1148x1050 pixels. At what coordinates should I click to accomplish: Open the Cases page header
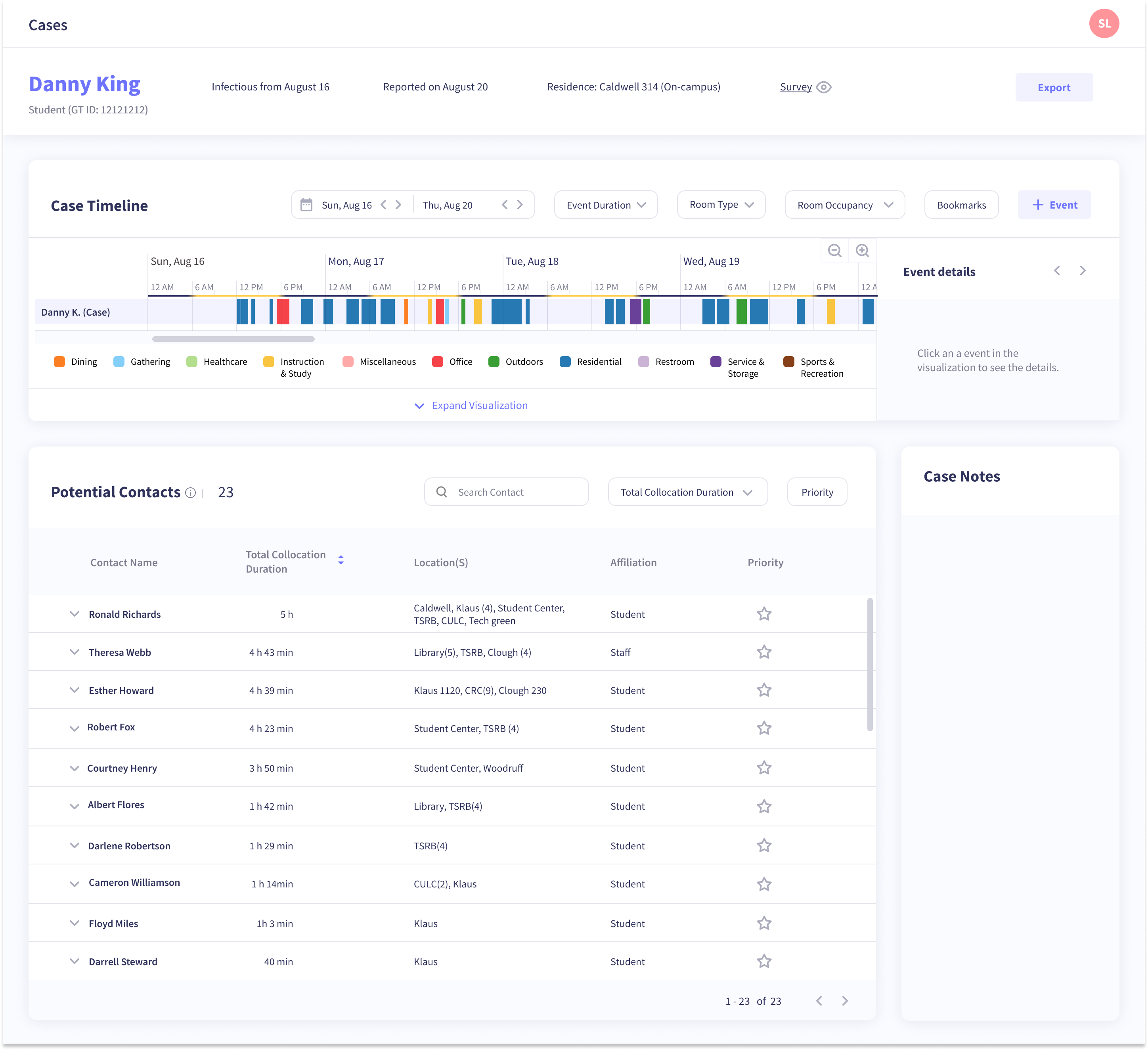48,25
